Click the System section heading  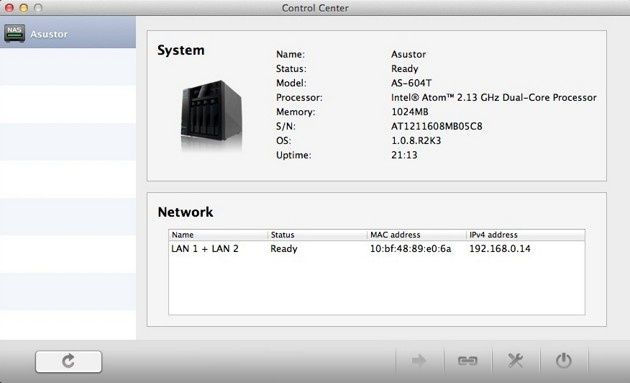181,50
